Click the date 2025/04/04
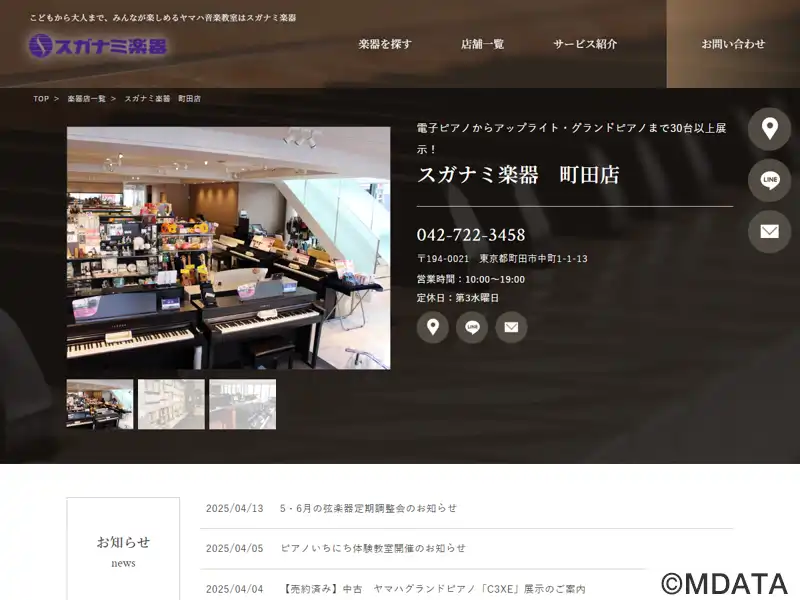Image resolution: width=800 pixels, height=600 pixels. 235,589
